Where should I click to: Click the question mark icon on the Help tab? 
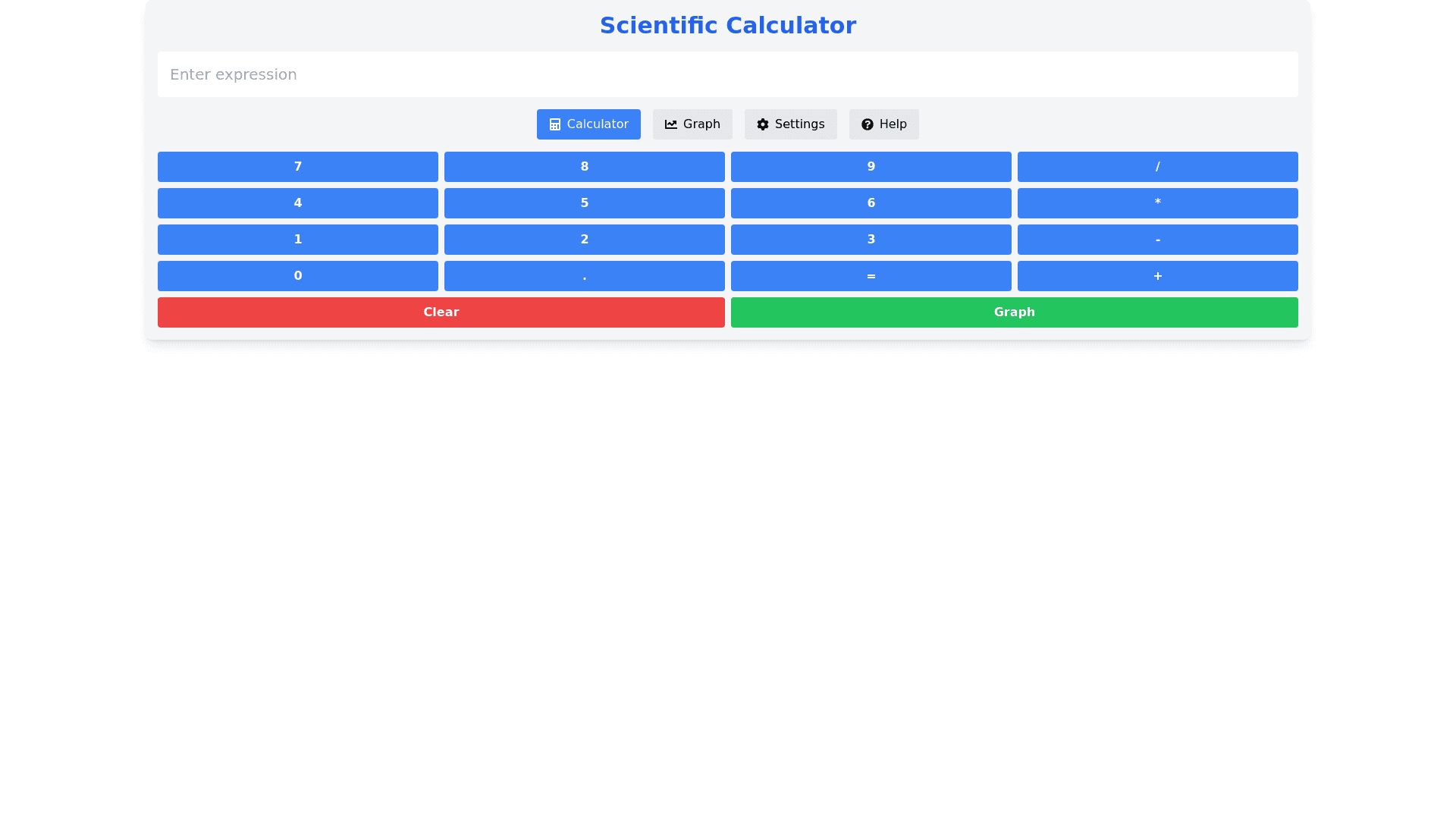tap(867, 124)
